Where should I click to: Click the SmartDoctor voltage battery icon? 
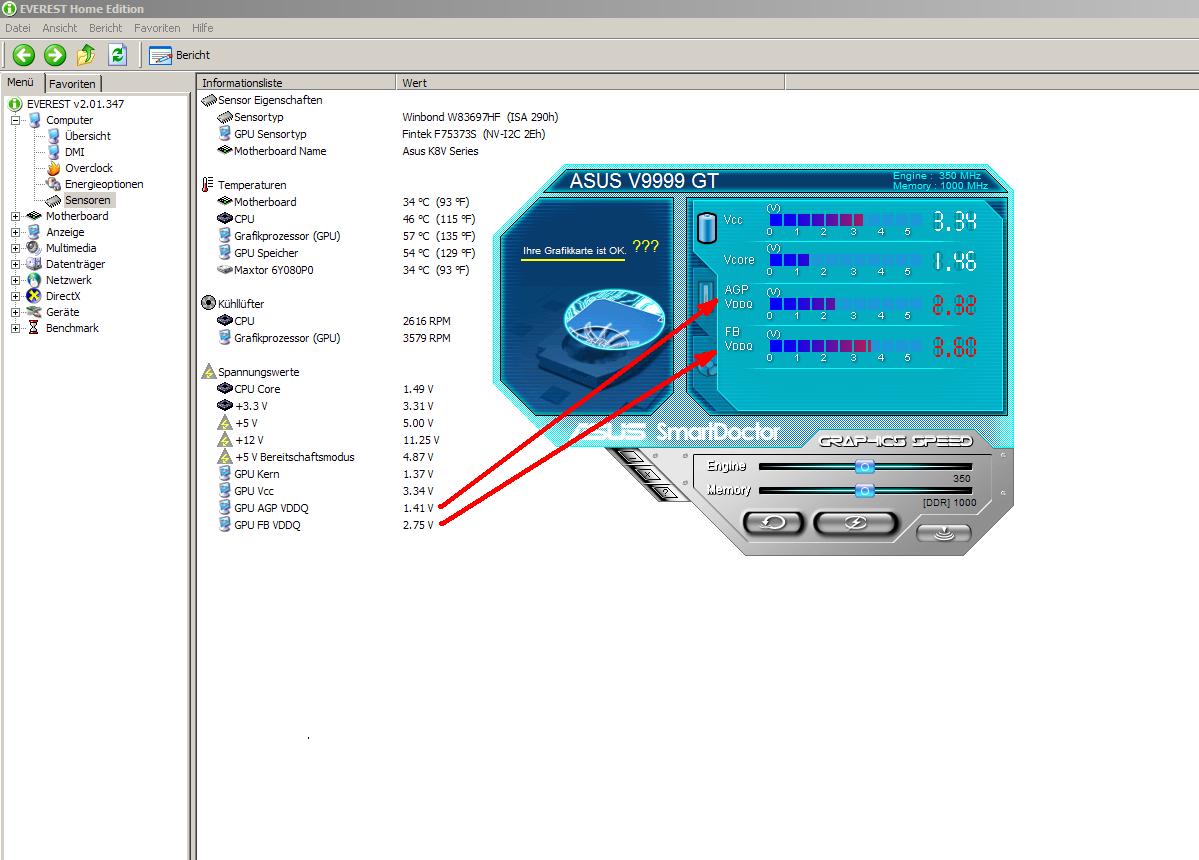(x=707, y=228)
